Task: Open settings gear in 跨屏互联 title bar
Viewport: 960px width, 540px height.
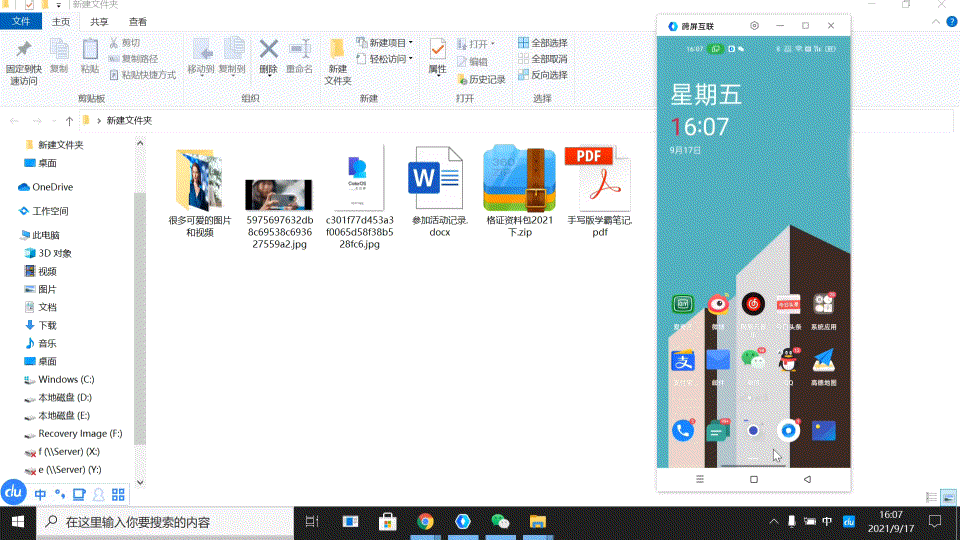Action: (754, 26)
